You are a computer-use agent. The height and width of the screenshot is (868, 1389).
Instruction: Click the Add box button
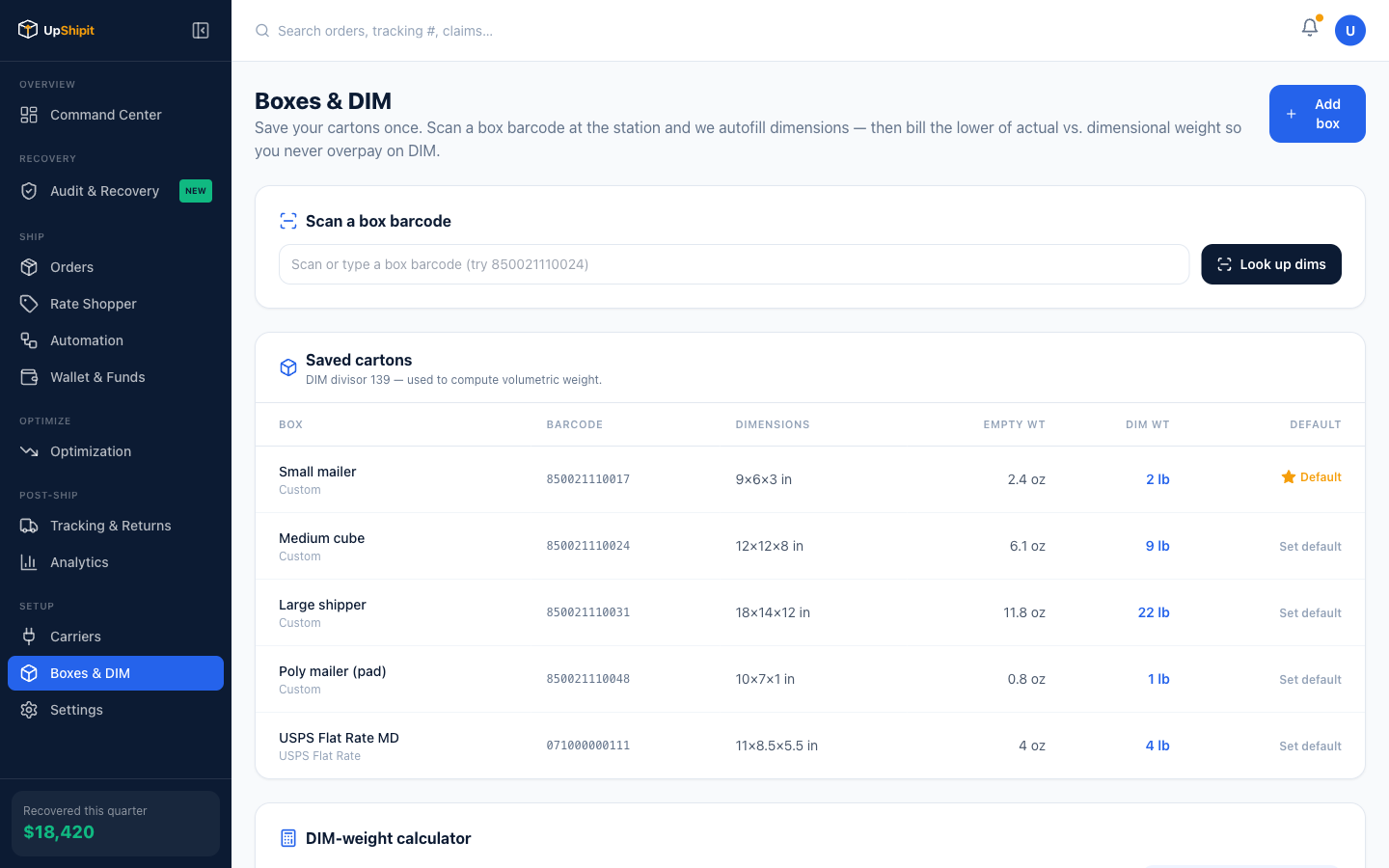click(x=1318, y=114)
